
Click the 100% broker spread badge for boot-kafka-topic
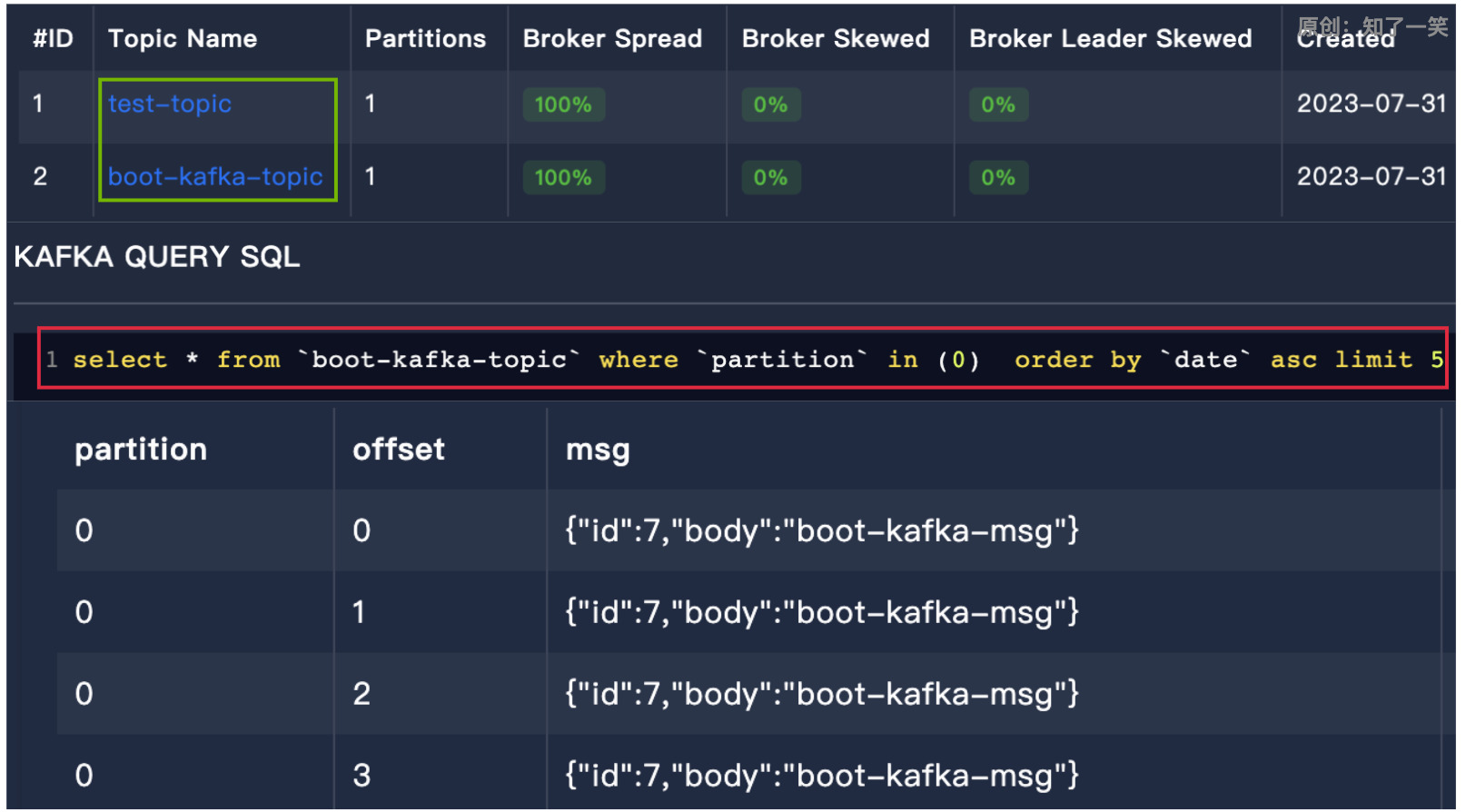563,177
